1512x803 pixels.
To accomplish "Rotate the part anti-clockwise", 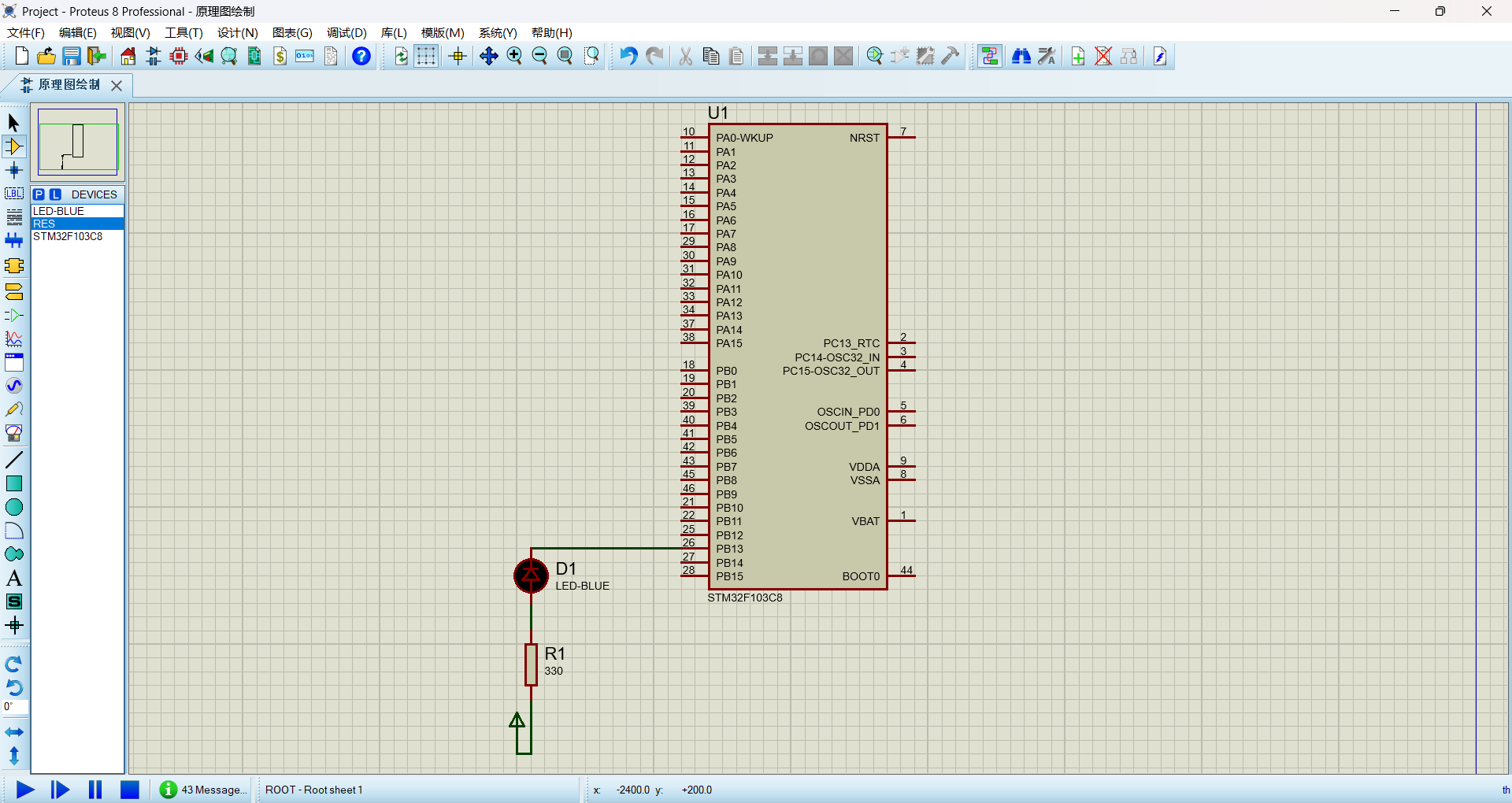I will (x=14, y=688).
